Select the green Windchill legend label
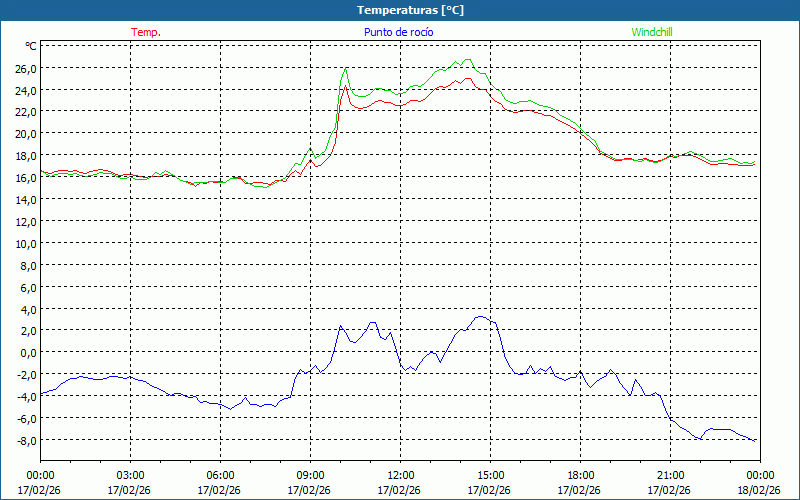This screenshot has width=800, height=500. click(x=652, y=32)
